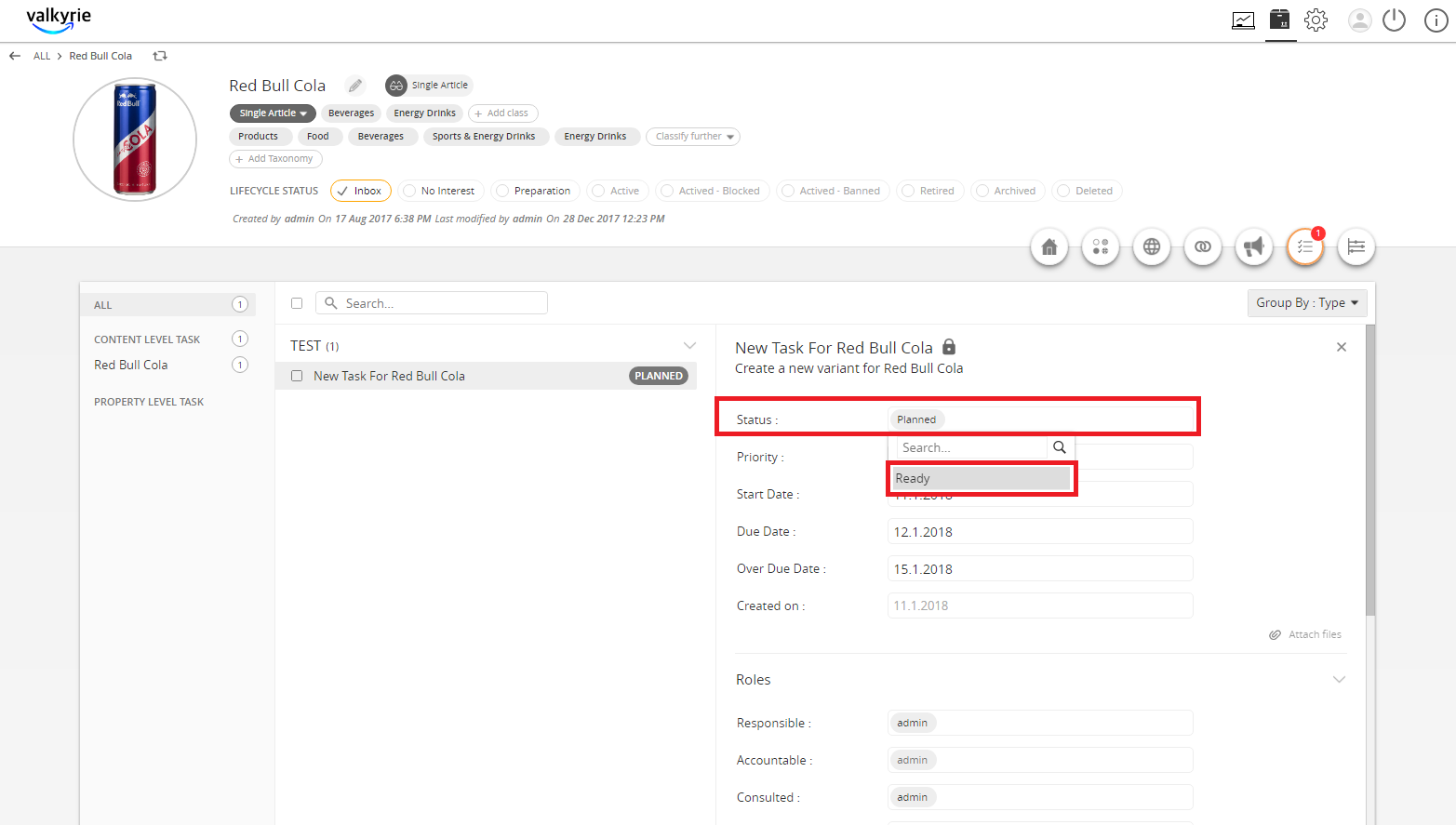This screenshot has height=825, width=1456.
Task: Click the Energy Drinks class tag
Action: [425, 113]
